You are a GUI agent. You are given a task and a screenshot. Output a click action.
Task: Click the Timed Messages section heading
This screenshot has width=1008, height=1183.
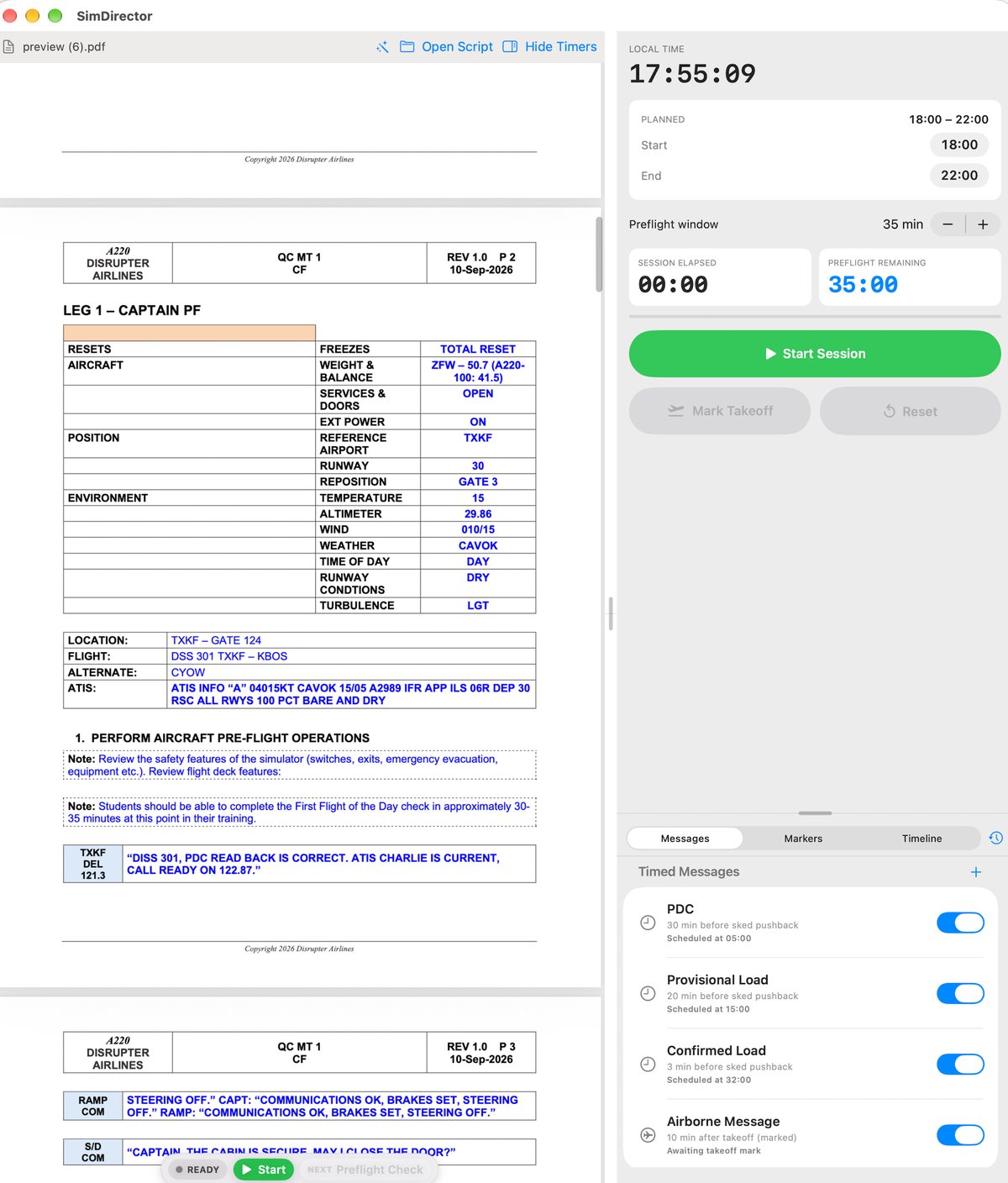(x=689, y=871)
